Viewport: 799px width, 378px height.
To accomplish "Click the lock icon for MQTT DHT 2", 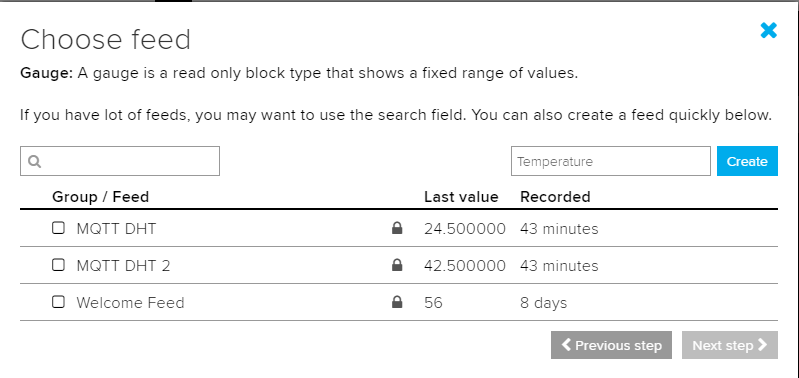I will tap(397, 265).
